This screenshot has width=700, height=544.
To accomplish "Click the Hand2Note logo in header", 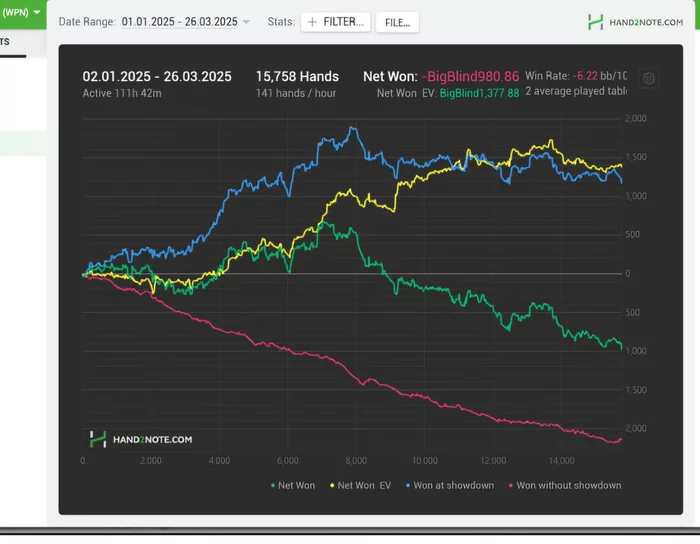I will pos(636,21).
